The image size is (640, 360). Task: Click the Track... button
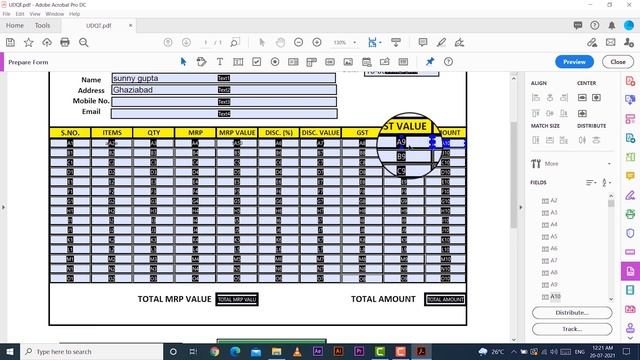pos(572,329)
